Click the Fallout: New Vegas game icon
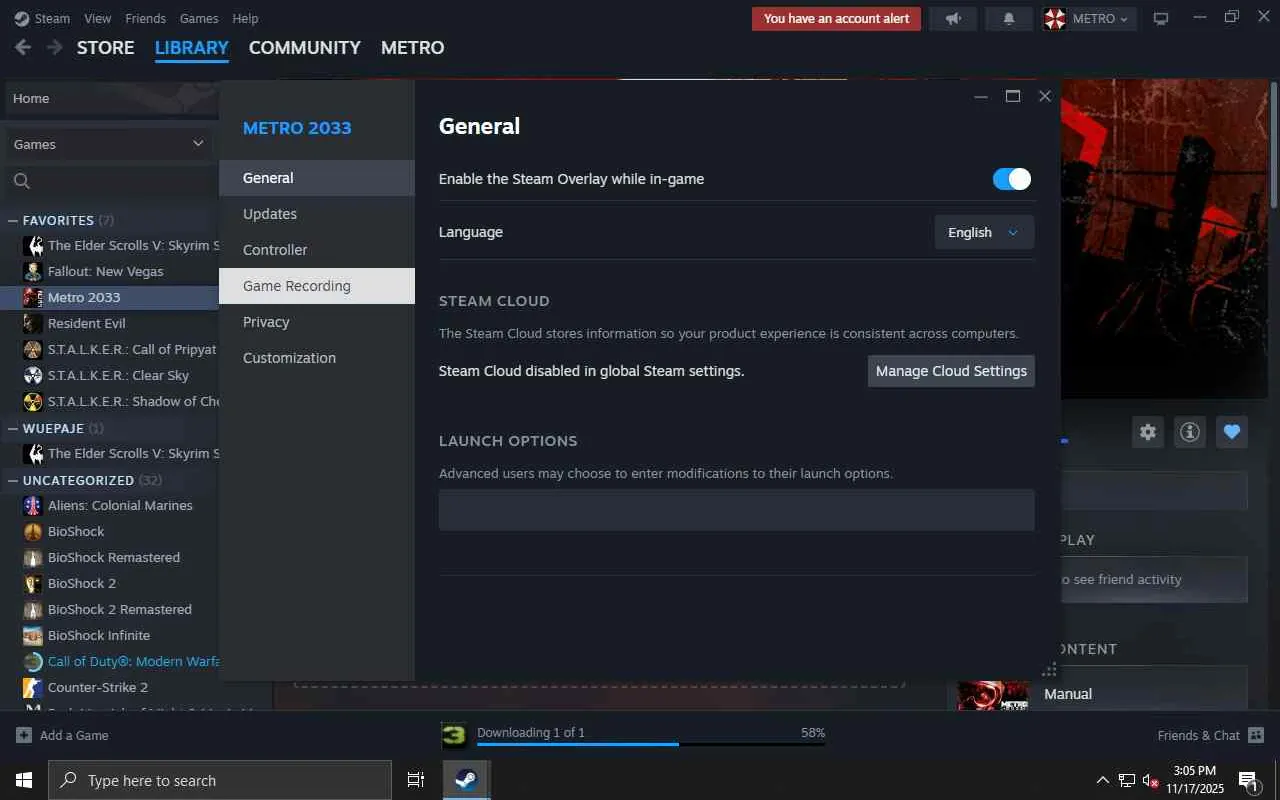The height and width of the screenshot is (800, 1280). point(33,272)
